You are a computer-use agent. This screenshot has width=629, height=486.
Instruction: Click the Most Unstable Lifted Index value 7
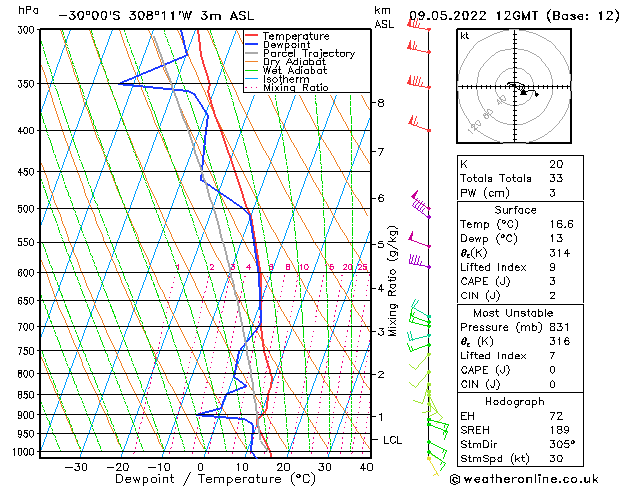coord(553,356)
